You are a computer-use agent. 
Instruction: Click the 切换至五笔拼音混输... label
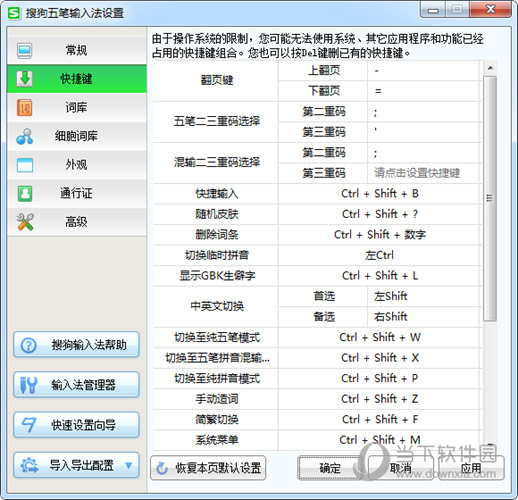217,358
